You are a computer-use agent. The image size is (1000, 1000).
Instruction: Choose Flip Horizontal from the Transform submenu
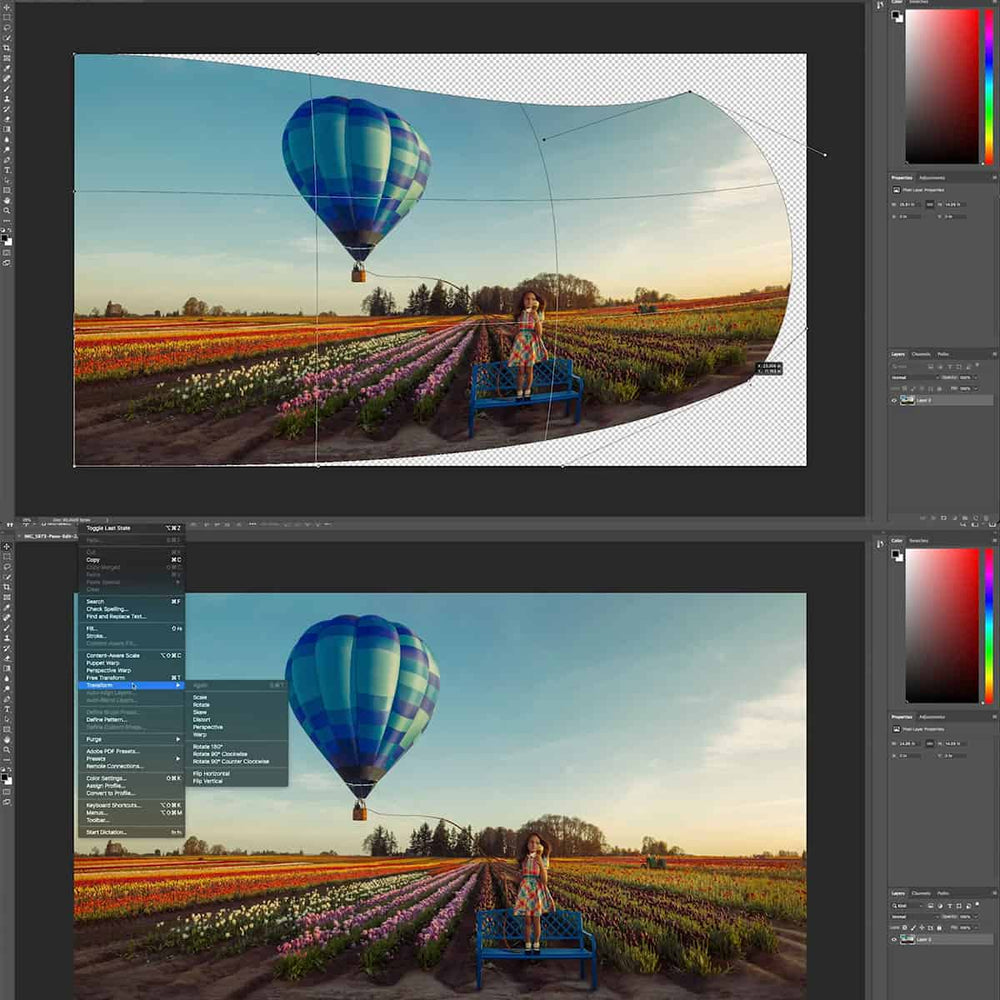point(211,773)
